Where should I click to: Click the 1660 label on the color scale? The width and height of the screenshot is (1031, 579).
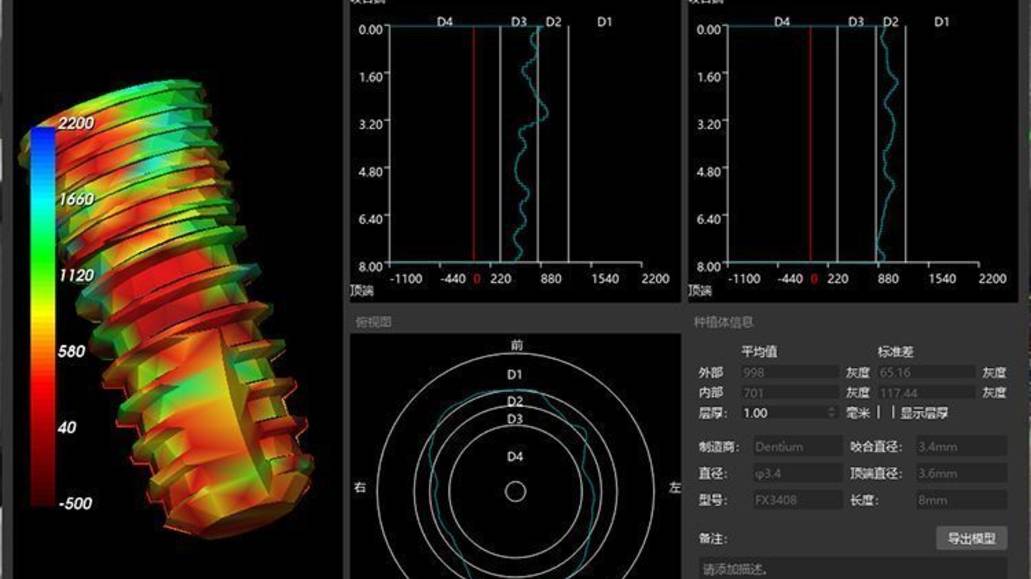76,199
